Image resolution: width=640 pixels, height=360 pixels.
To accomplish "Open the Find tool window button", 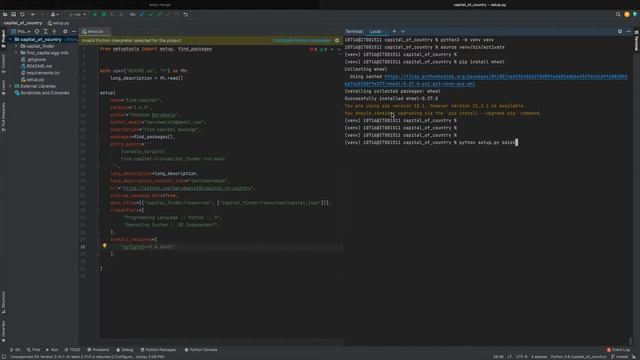I will coord(33,350).
